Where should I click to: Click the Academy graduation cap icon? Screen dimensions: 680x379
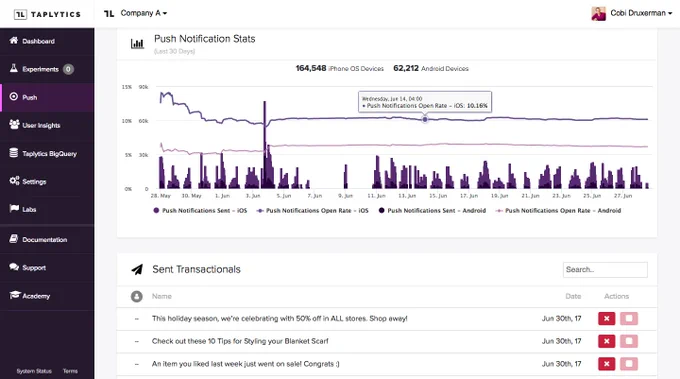tap(15, 295)
